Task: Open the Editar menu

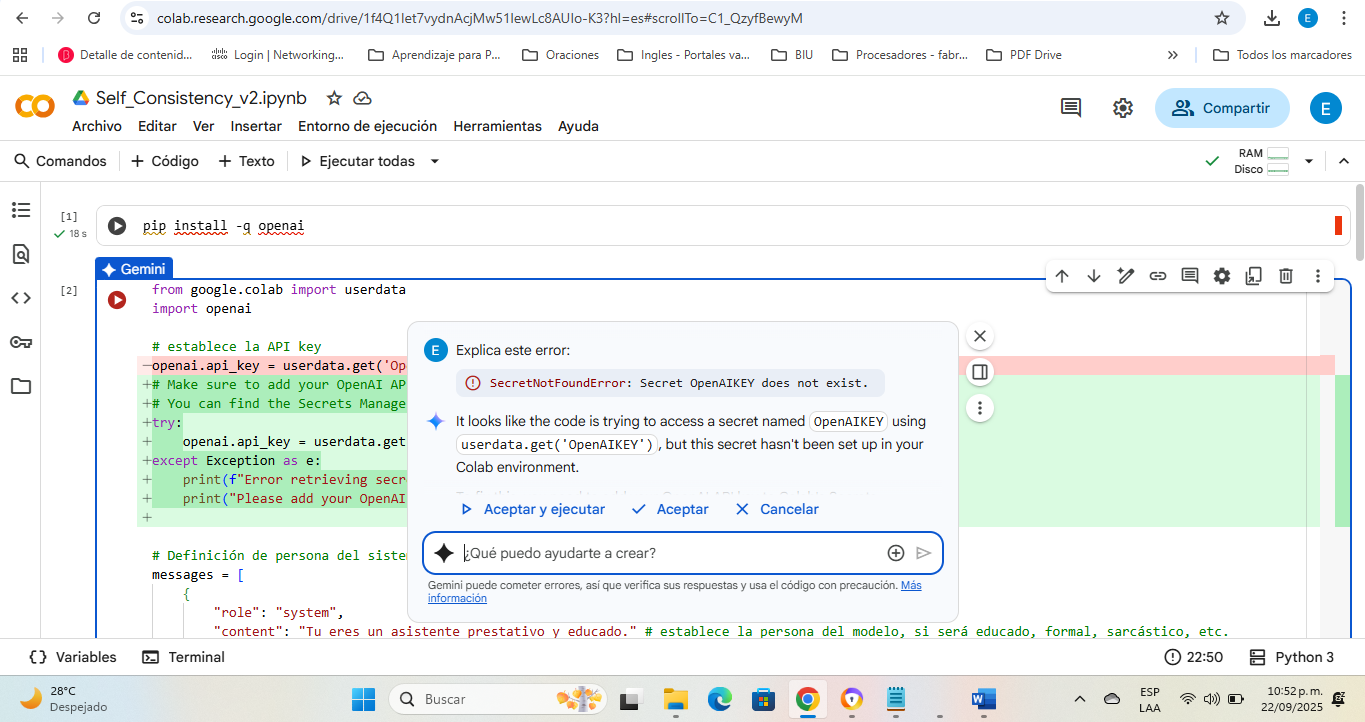Action: [157, 126]
